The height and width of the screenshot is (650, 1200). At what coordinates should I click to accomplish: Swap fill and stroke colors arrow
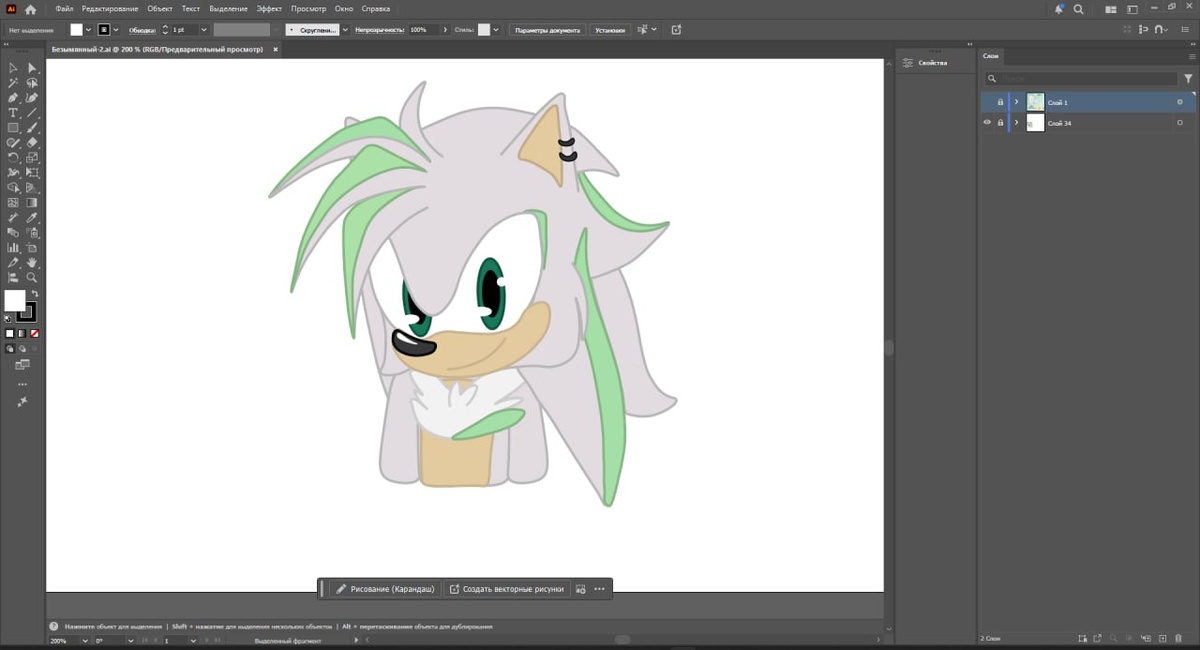[34, 293]
